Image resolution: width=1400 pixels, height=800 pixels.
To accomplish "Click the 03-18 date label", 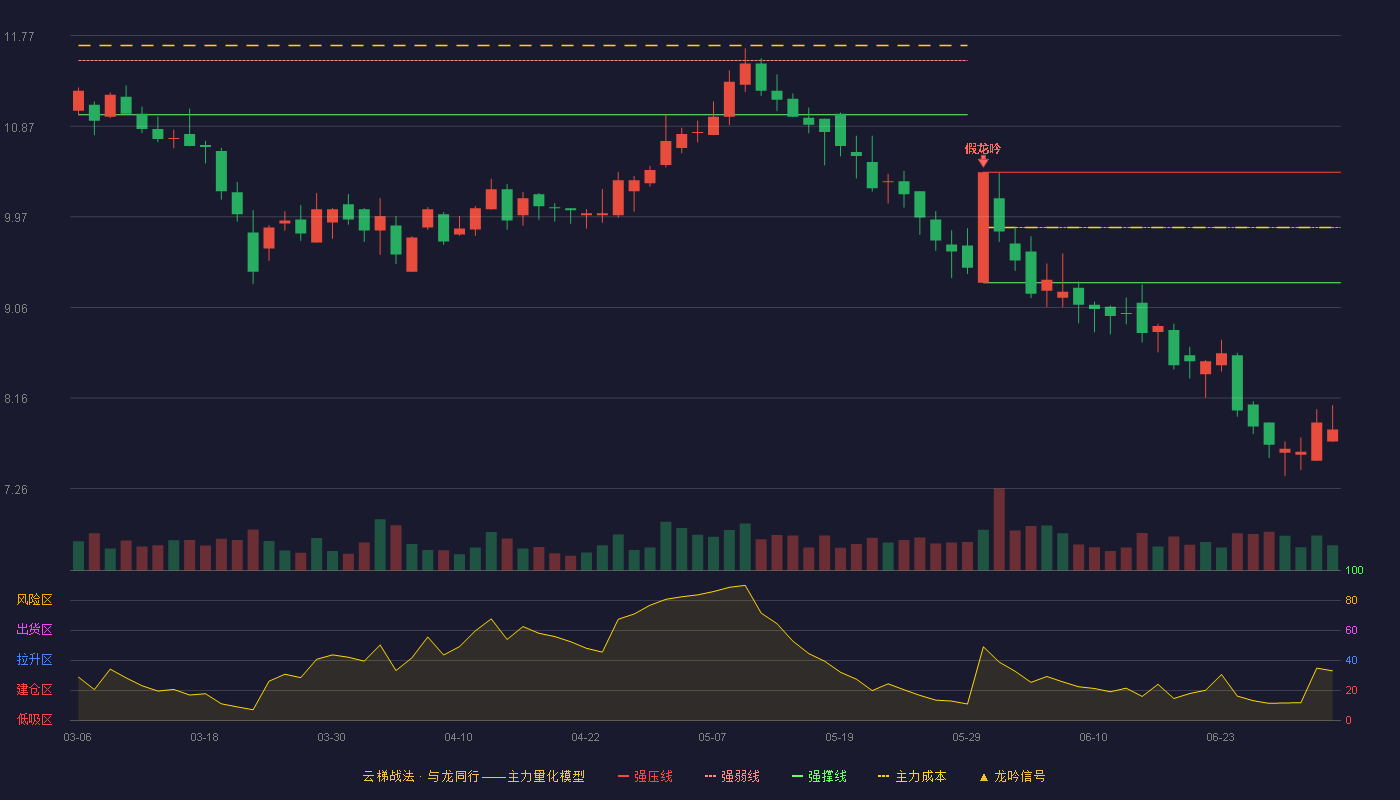I will pyautogui.click(x=204, y=737).
